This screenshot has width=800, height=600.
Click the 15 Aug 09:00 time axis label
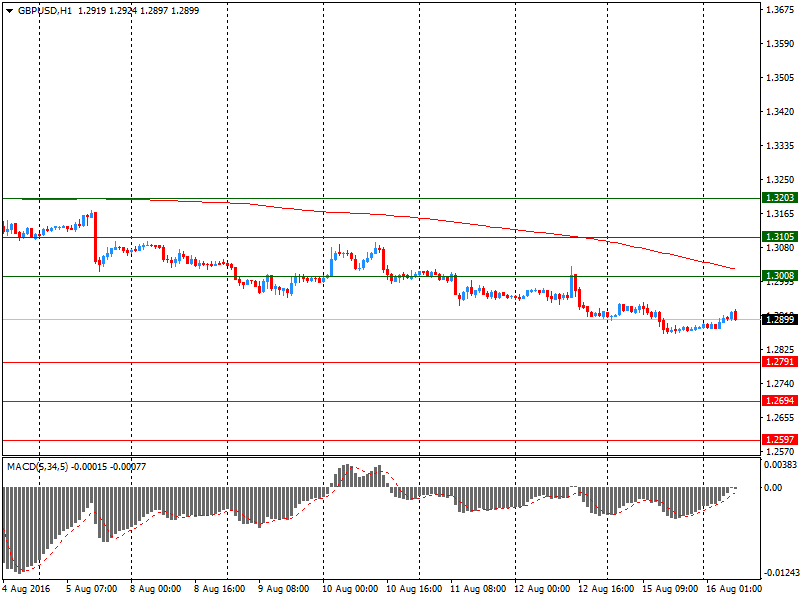tap(670, 589)
